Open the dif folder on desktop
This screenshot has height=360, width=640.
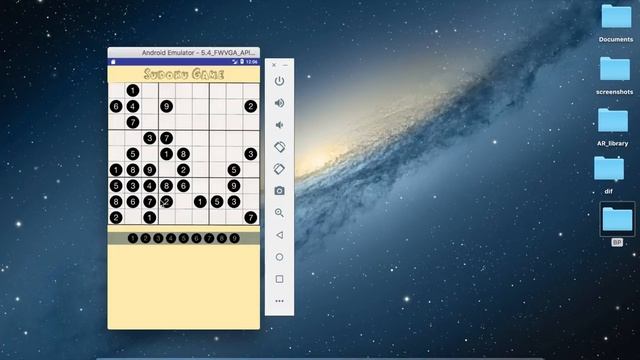609,169
